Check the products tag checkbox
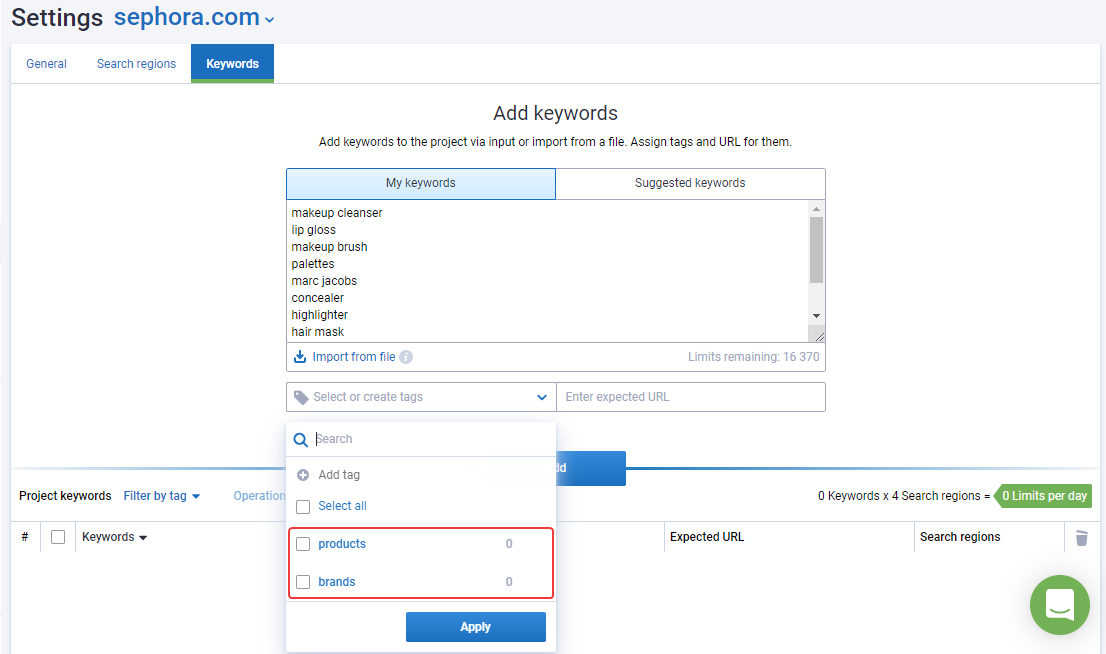The image size is (1106, 654). [x=303, y=544]
